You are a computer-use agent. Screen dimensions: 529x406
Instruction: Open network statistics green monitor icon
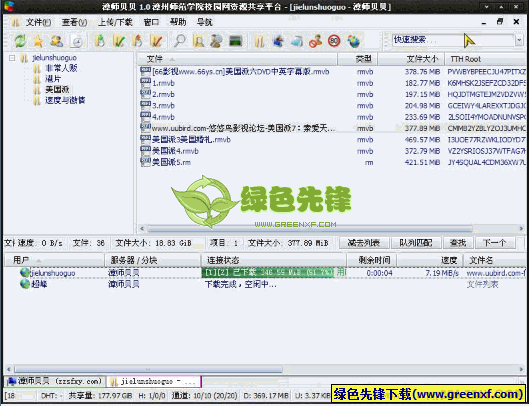(236, 41)
